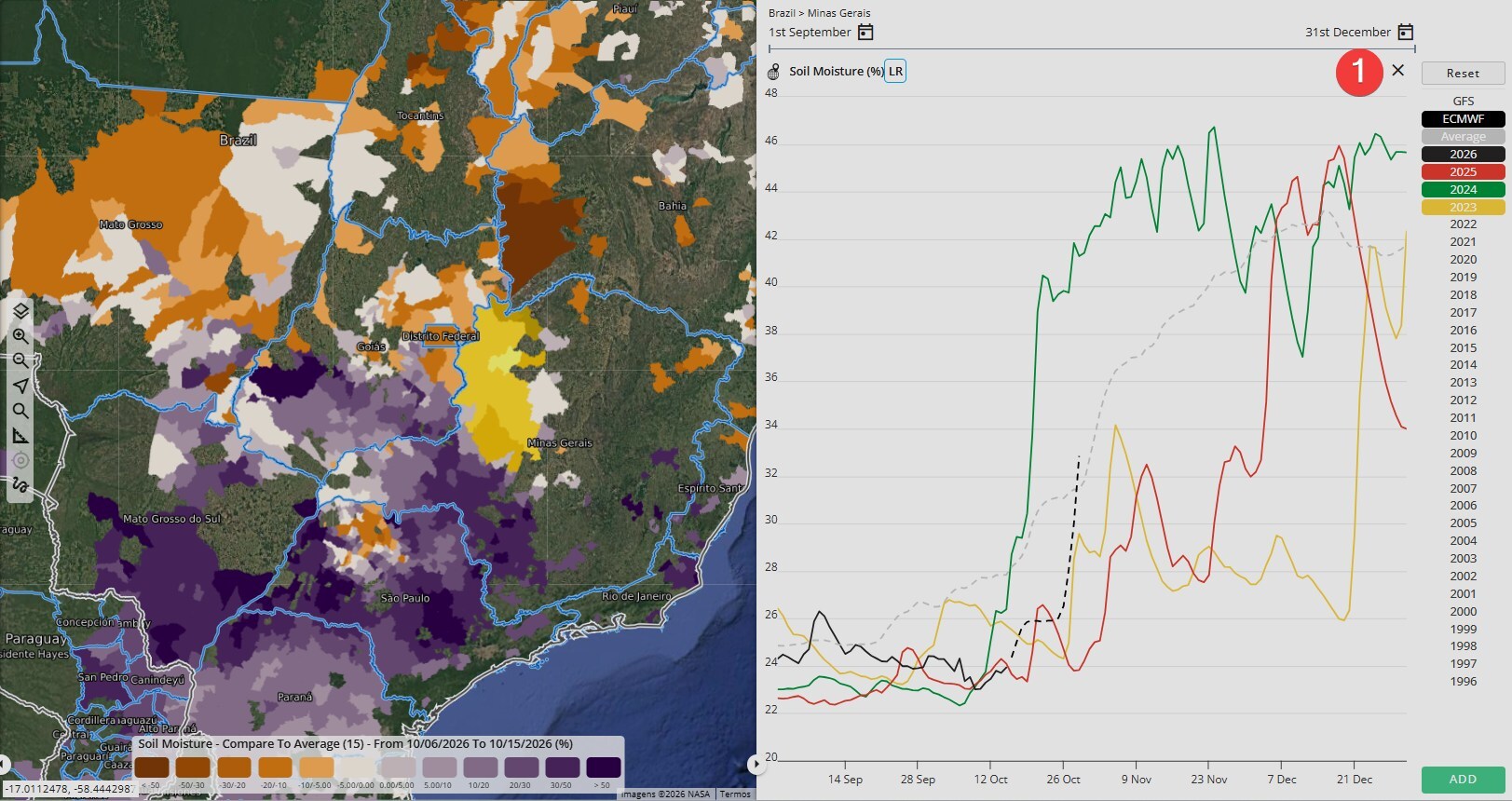Enable the 2007 year series
1512x801 pixels.
1463,489
